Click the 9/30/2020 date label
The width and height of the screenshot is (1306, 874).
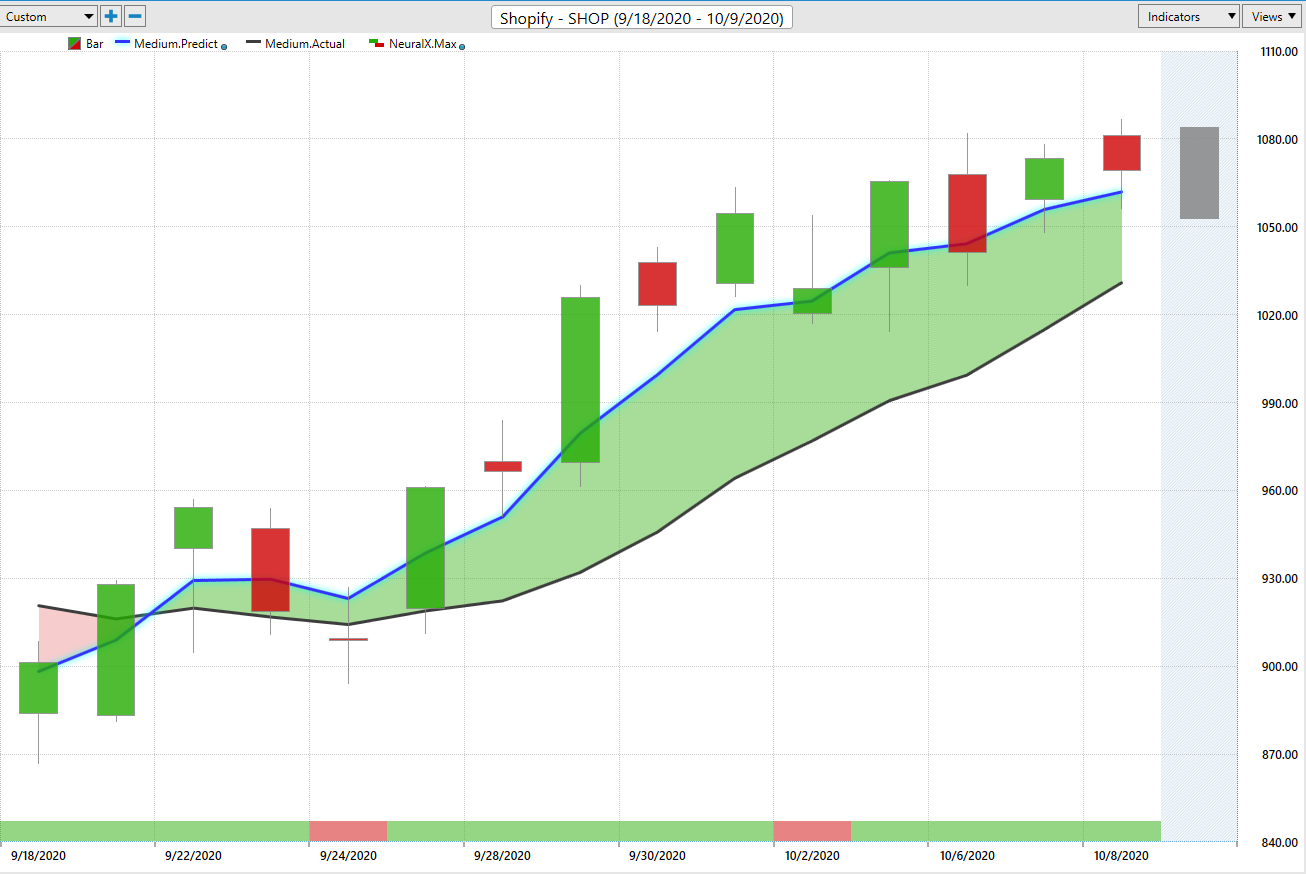click(657, 856)
